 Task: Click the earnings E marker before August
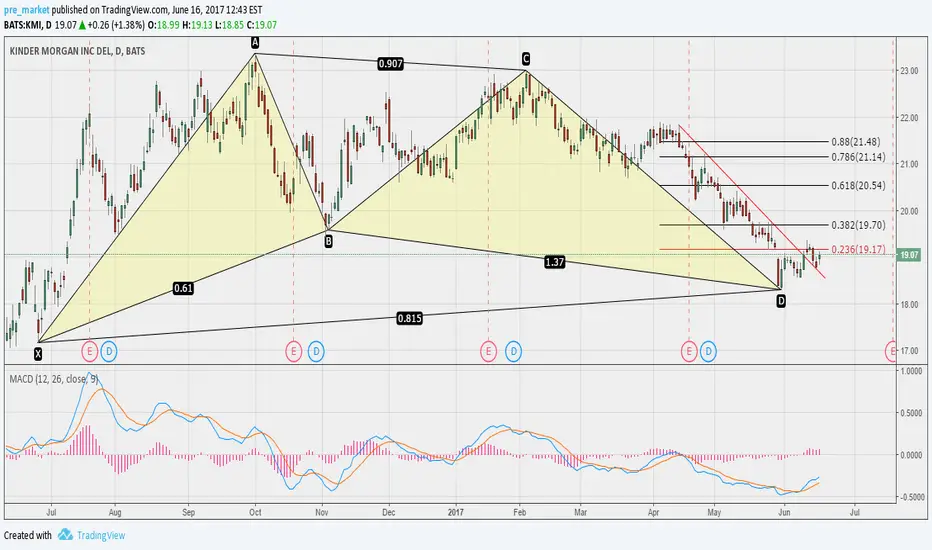pos(89,351)
